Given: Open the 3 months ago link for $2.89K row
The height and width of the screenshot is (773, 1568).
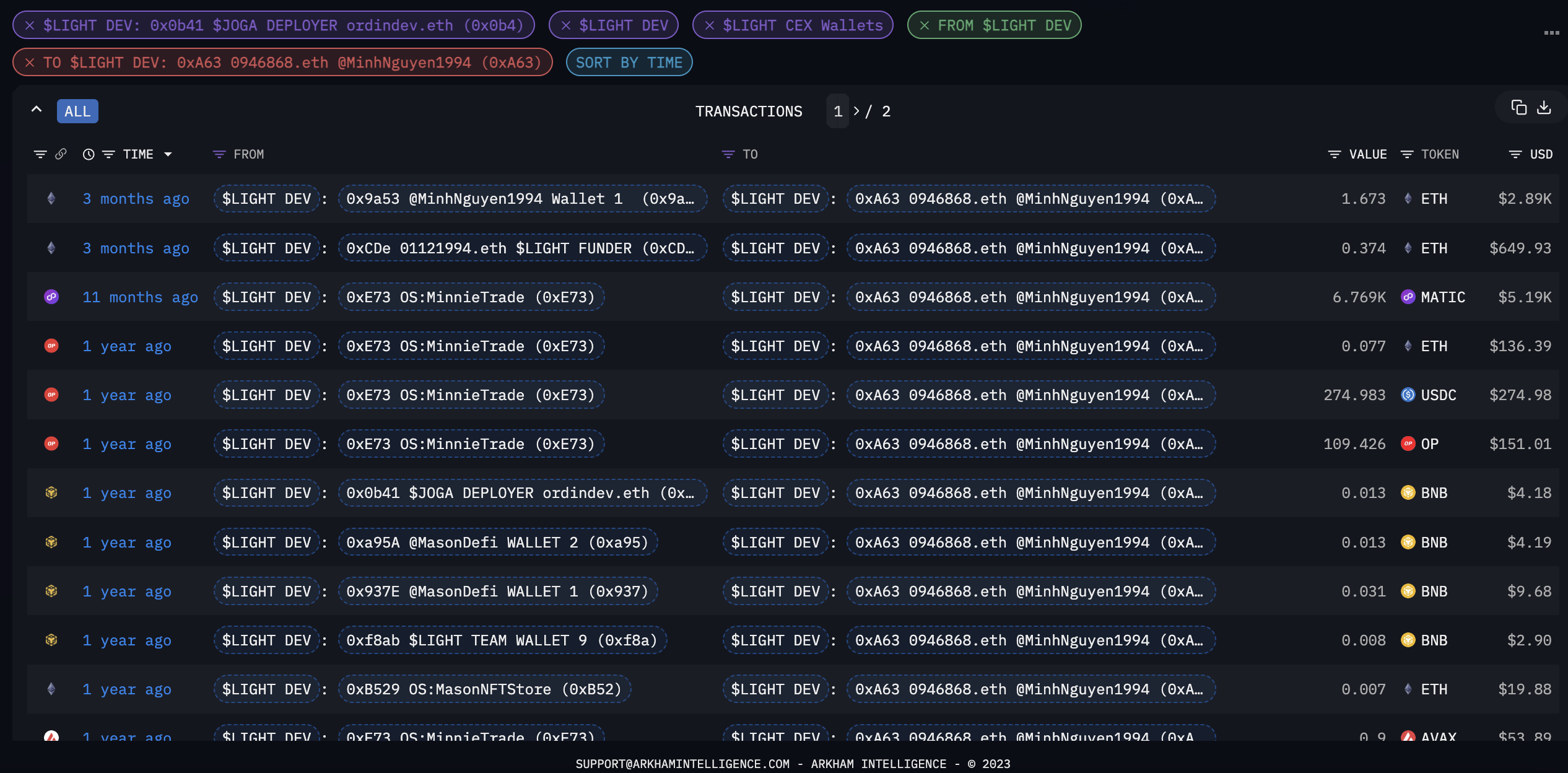Looking at the screenshot, I should tap(136, 199).
